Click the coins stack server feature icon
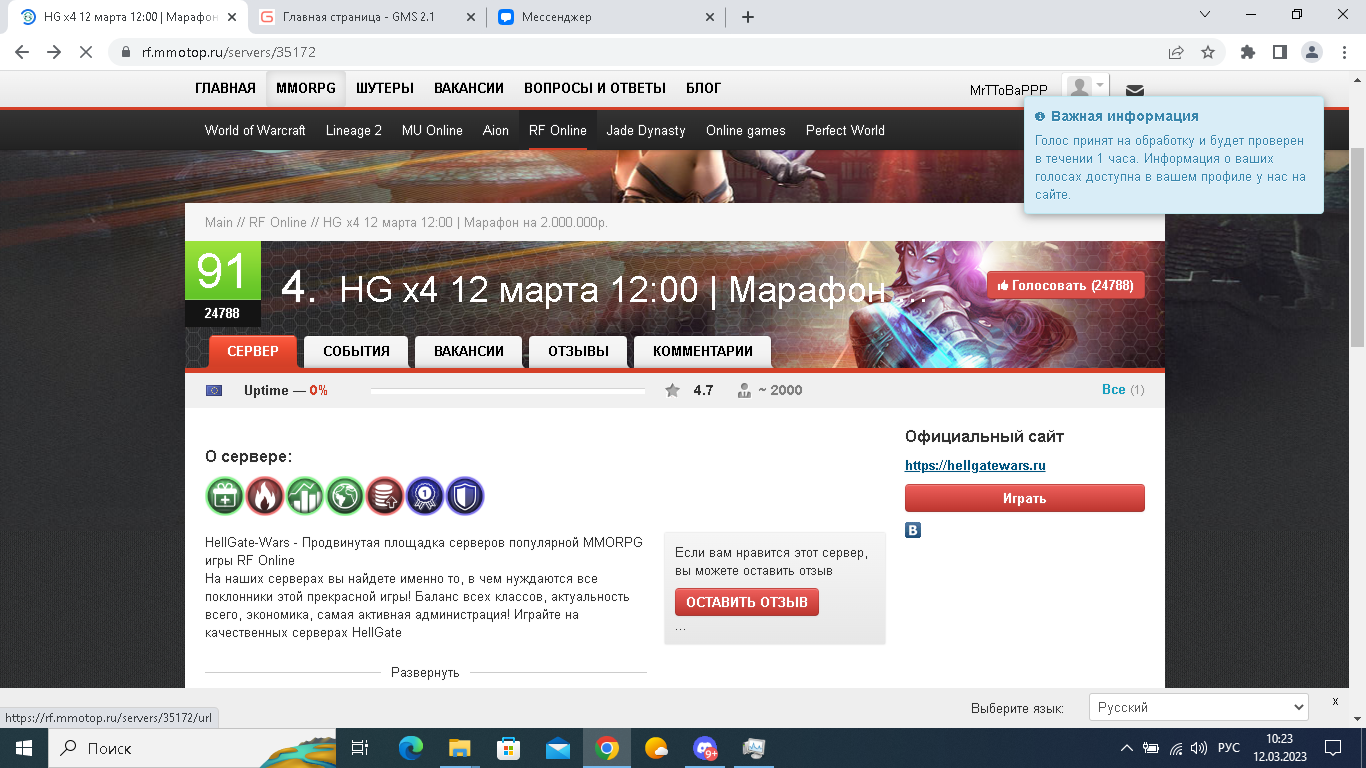 385,496
